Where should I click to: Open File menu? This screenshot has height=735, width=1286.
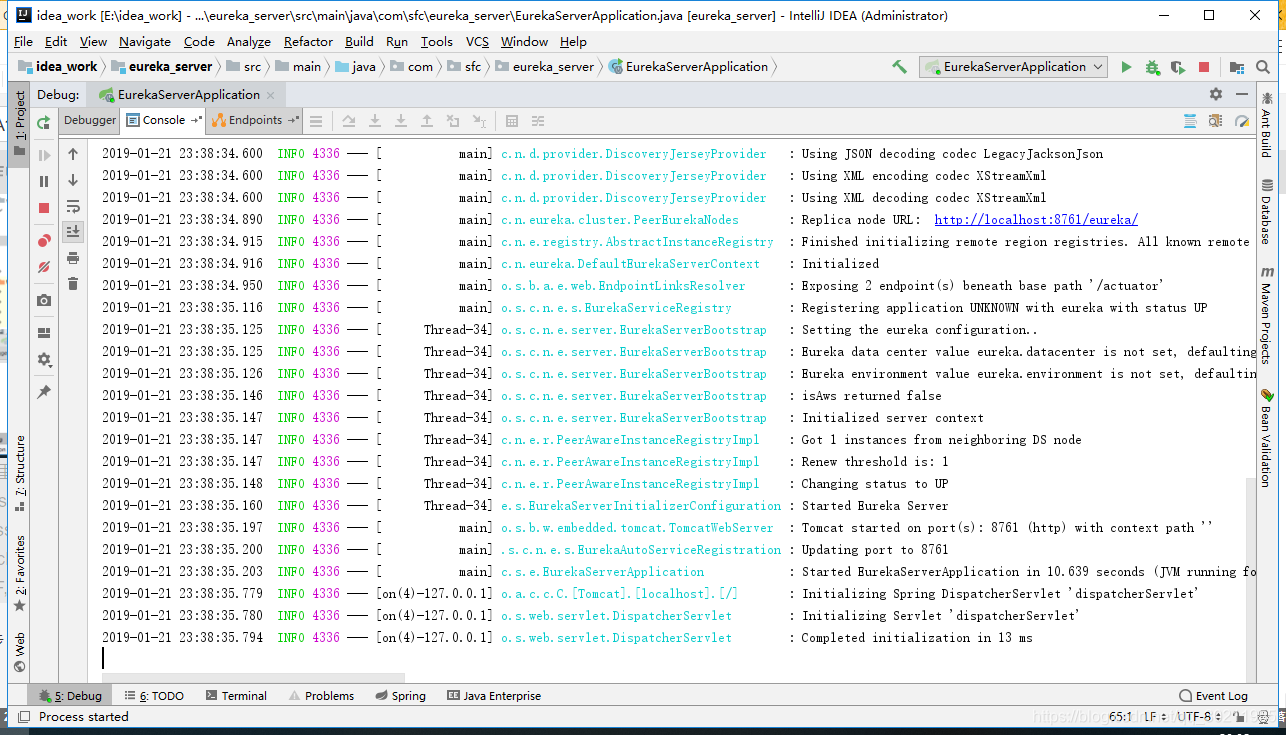[23, 41]
